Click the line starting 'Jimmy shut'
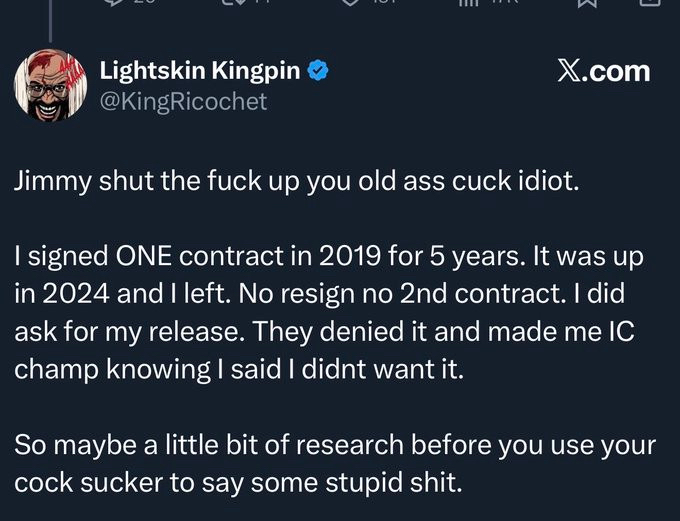Screen dimensions: 680x521 [296, 185]
